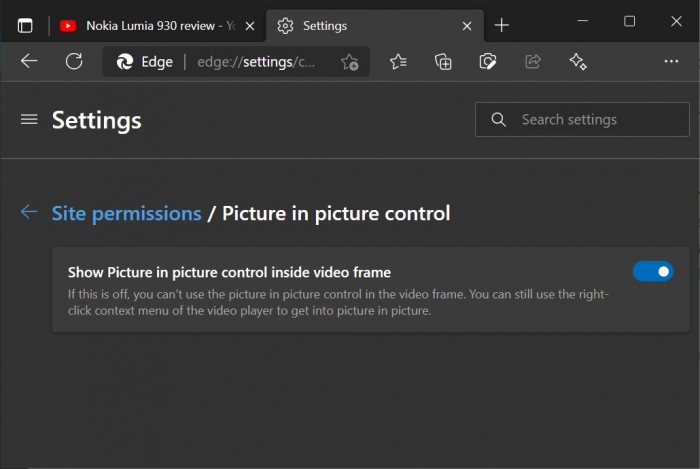The image size is (700, 469).
Task: Disable Picture in picture control toggle
Action: pyautogui.click(x=653, y=271)
